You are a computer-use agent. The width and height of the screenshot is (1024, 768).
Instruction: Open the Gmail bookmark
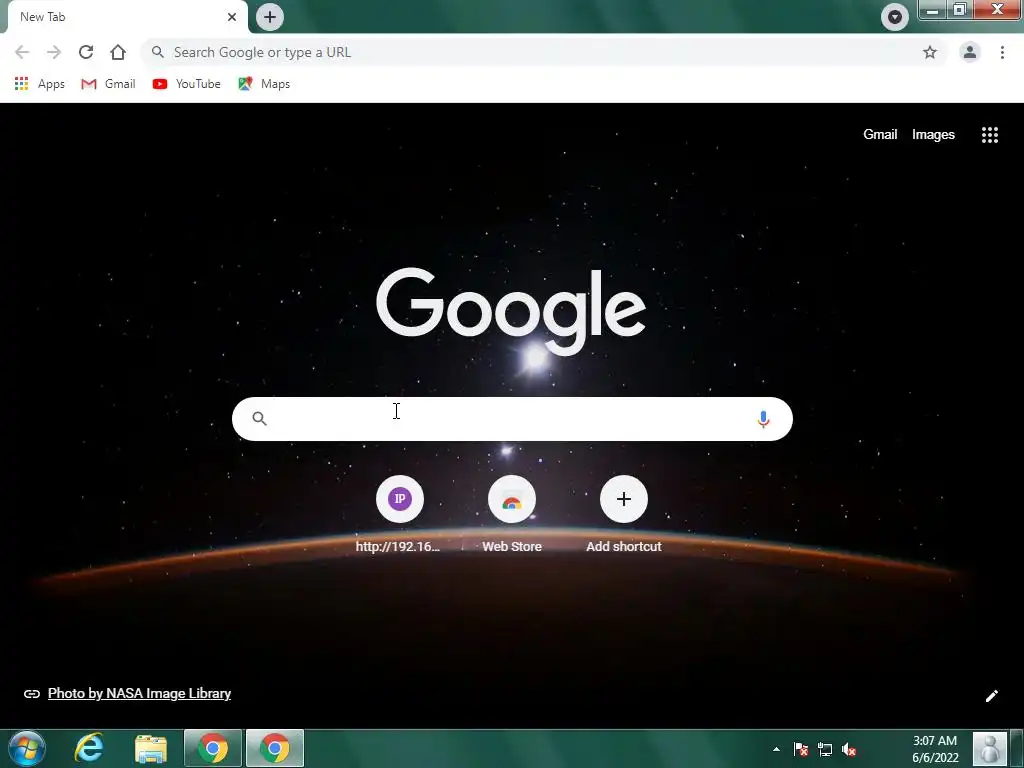click(x=108, y=84)
